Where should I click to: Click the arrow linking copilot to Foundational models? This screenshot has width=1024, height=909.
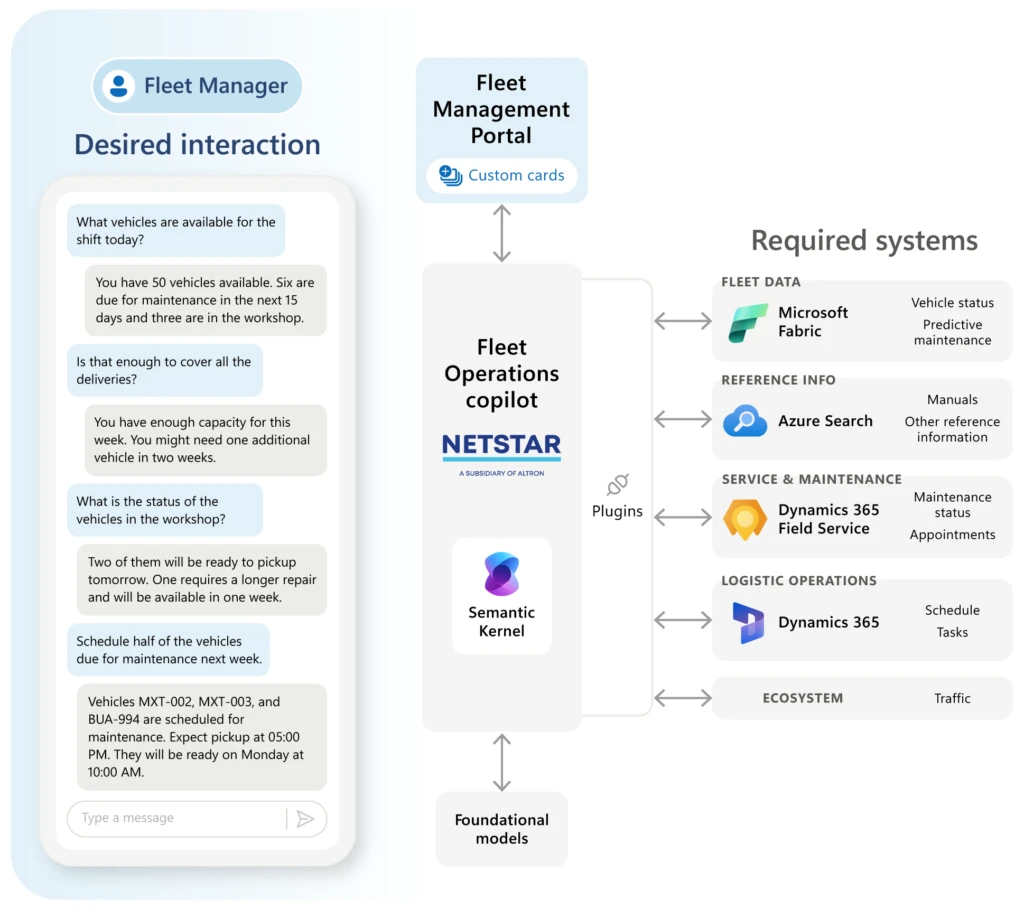501,760
